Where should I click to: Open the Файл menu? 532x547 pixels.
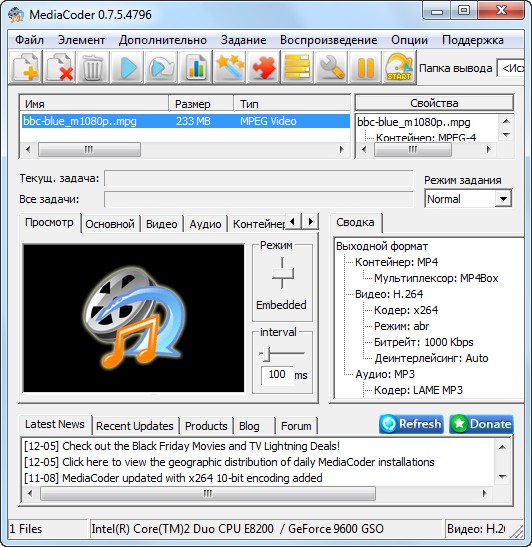29,40
